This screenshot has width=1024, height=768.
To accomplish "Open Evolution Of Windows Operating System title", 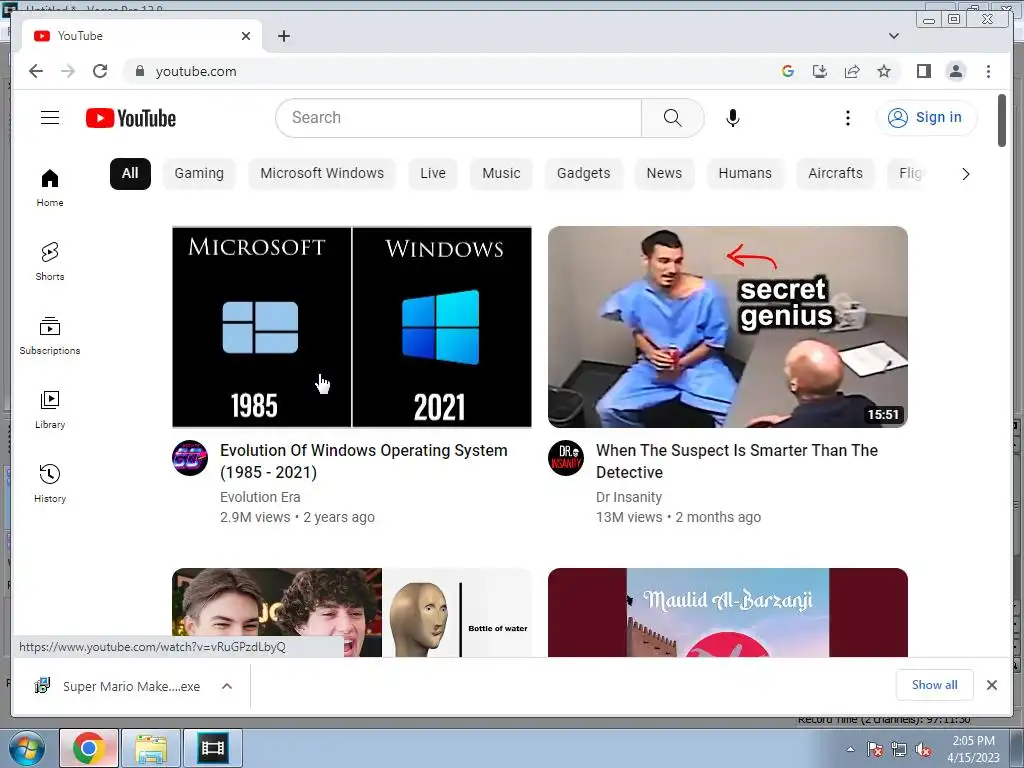I will (364, 461).
